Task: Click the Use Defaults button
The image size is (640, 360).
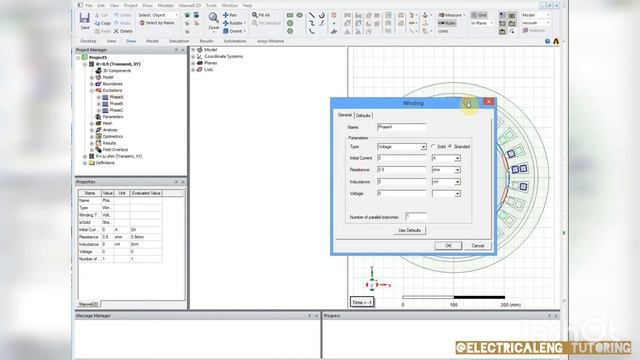Action: point(409,231)
